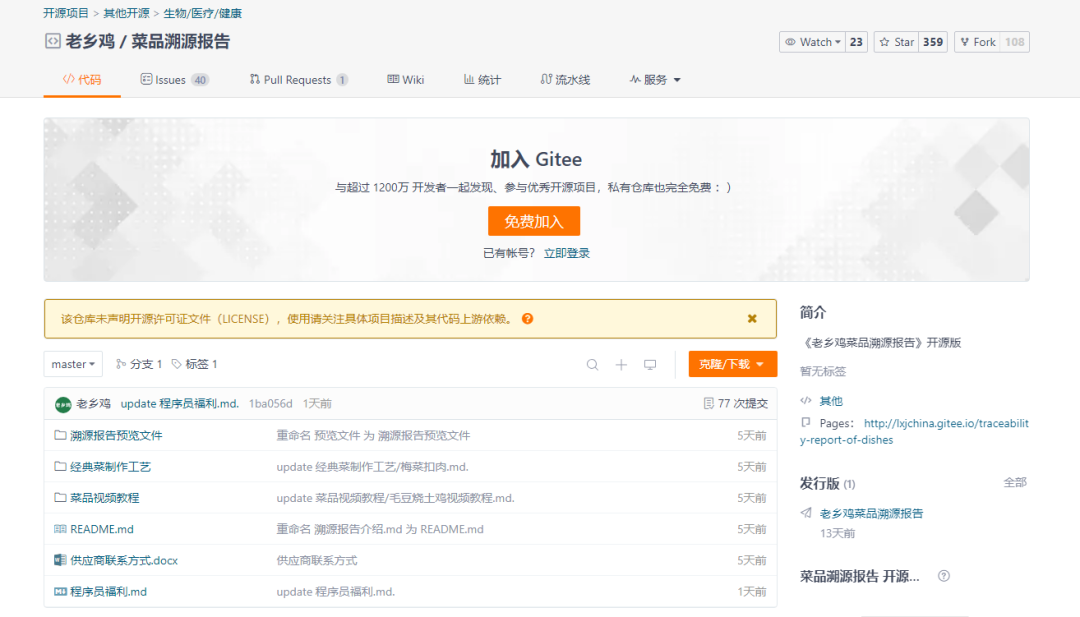This screenshot has height=617, width=1080.
Task: Click owner name 老乡鸡 in title
Action: (90, 41)
